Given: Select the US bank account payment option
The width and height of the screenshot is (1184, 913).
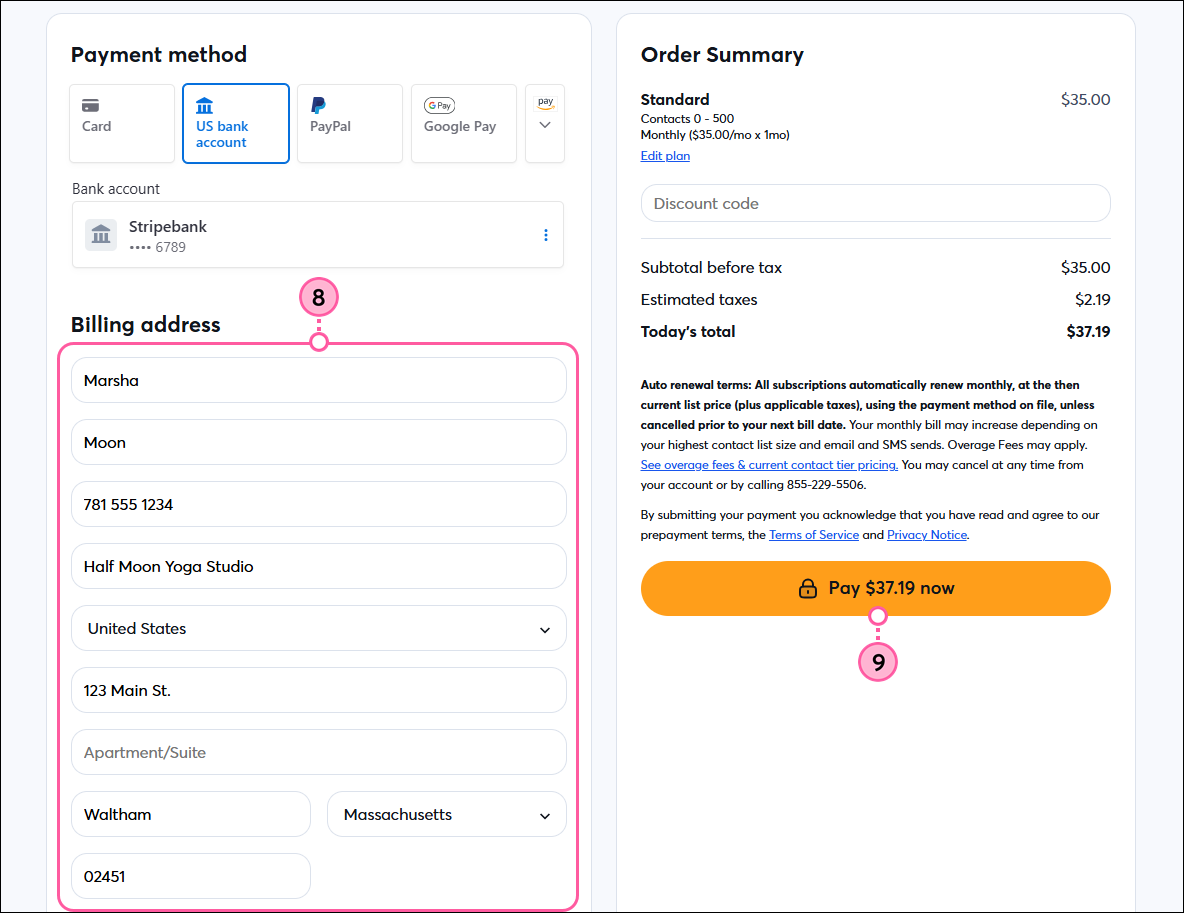Looking at the screenshot, I should click(x=235, y=122).
